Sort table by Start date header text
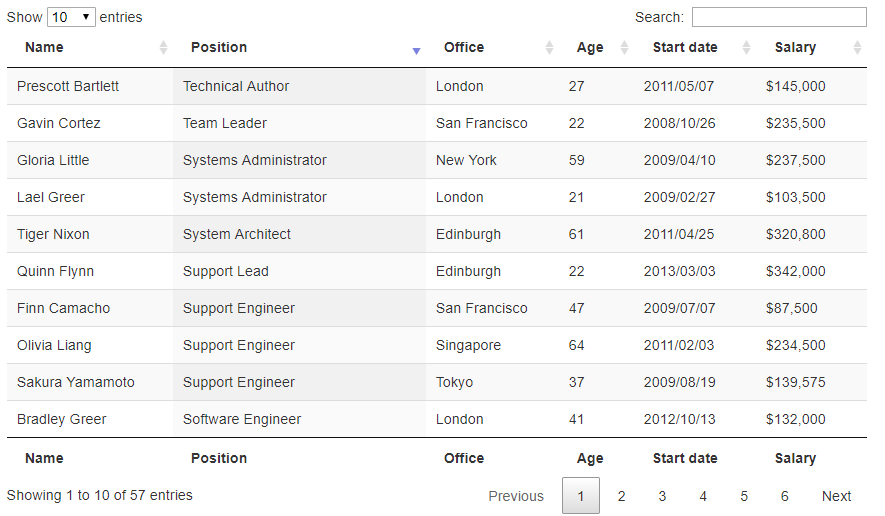 pyautogui.click(x=685, y=48)
